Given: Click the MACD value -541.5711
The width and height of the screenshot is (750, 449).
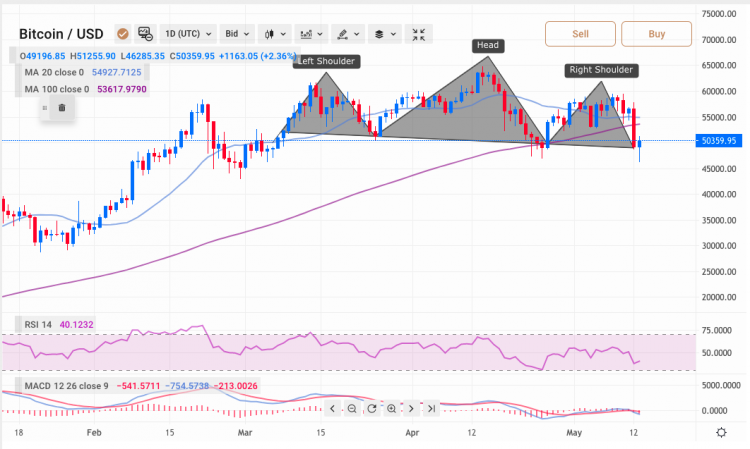Looking at the screenshot, I should tap(139, 386).
